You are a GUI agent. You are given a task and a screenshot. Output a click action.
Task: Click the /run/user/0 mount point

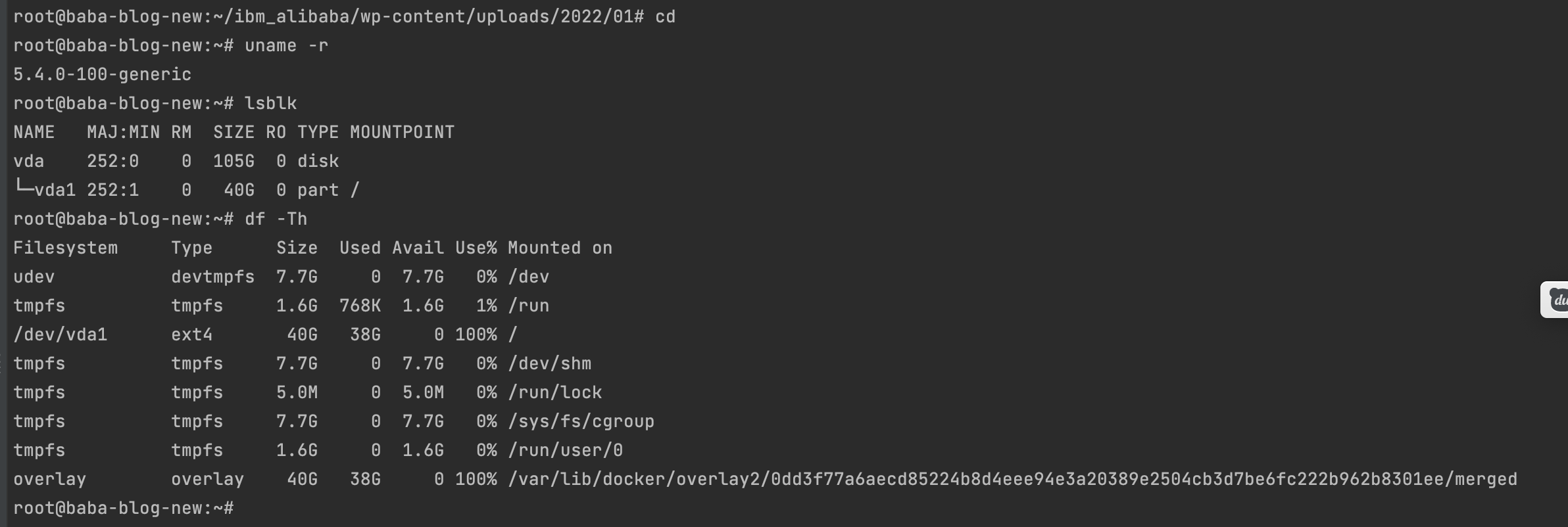click(x=565, y=450)
